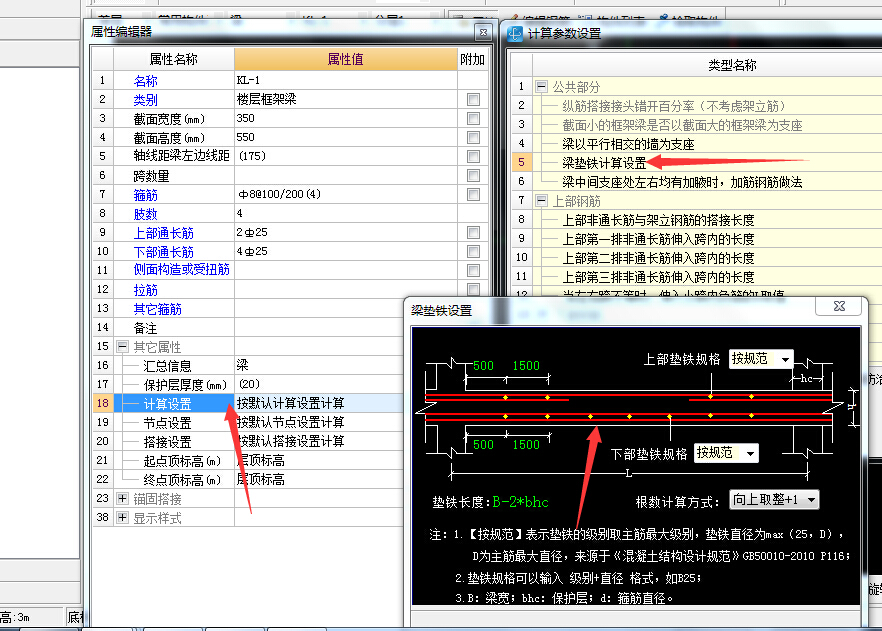Edit the 350 section width value
The image size is (882, 631).
pos(345,119)
